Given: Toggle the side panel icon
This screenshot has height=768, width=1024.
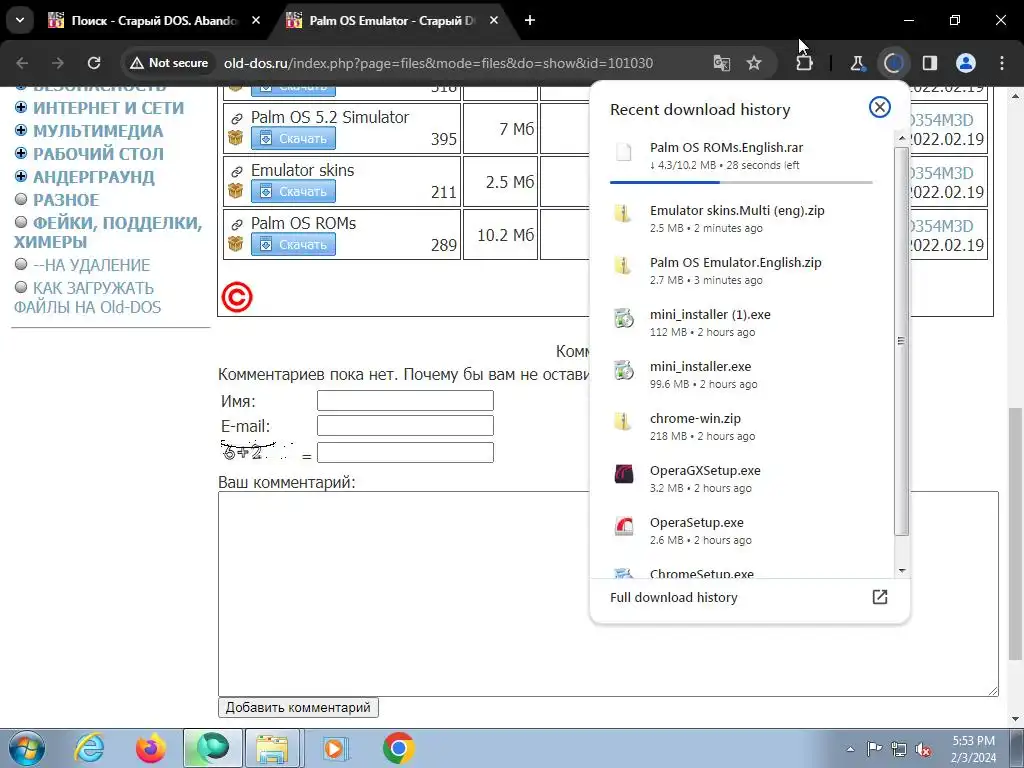Looking at the screenshot, I should click(929, 63).
